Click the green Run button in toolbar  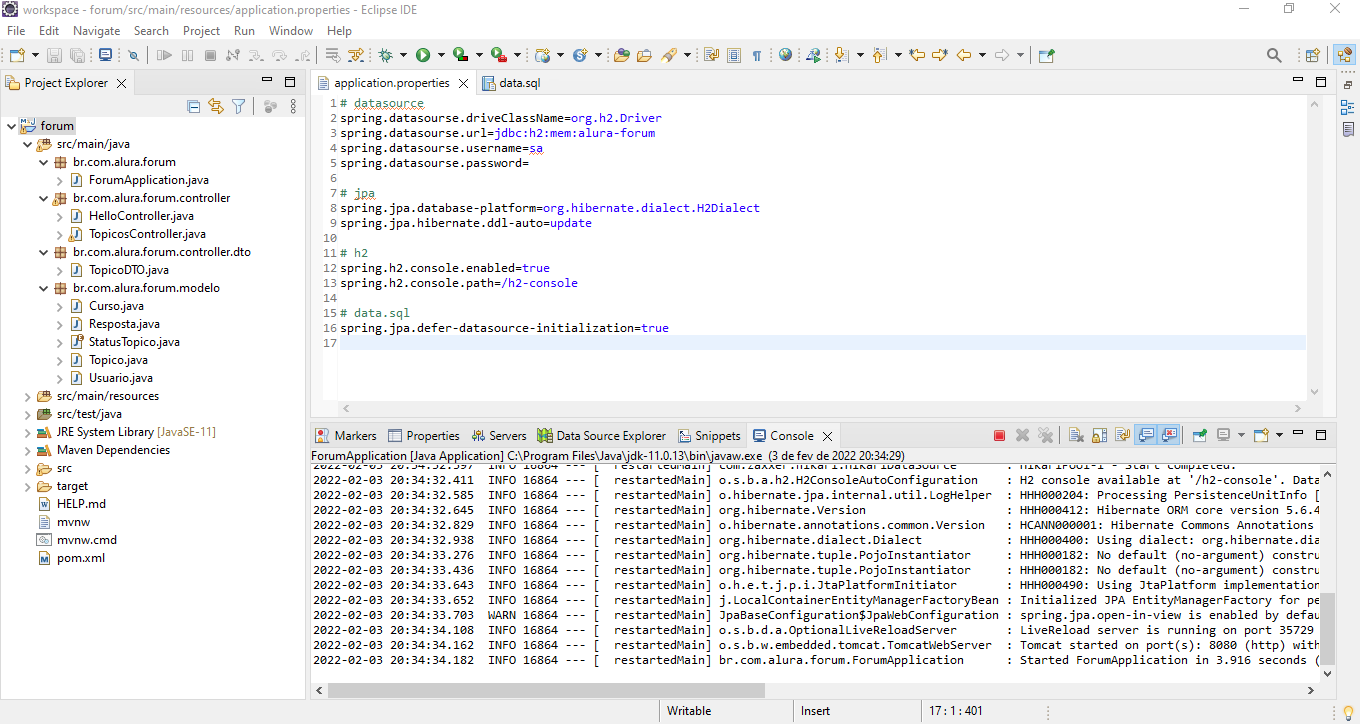pos(423,55)
